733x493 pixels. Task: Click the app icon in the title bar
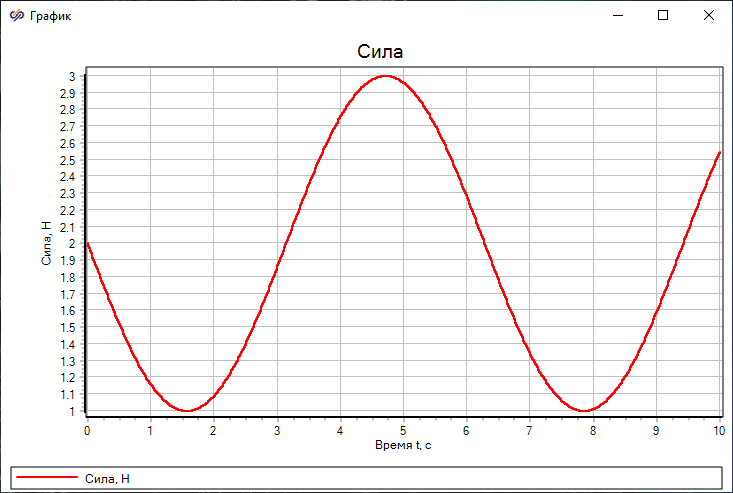pos(16,16)
